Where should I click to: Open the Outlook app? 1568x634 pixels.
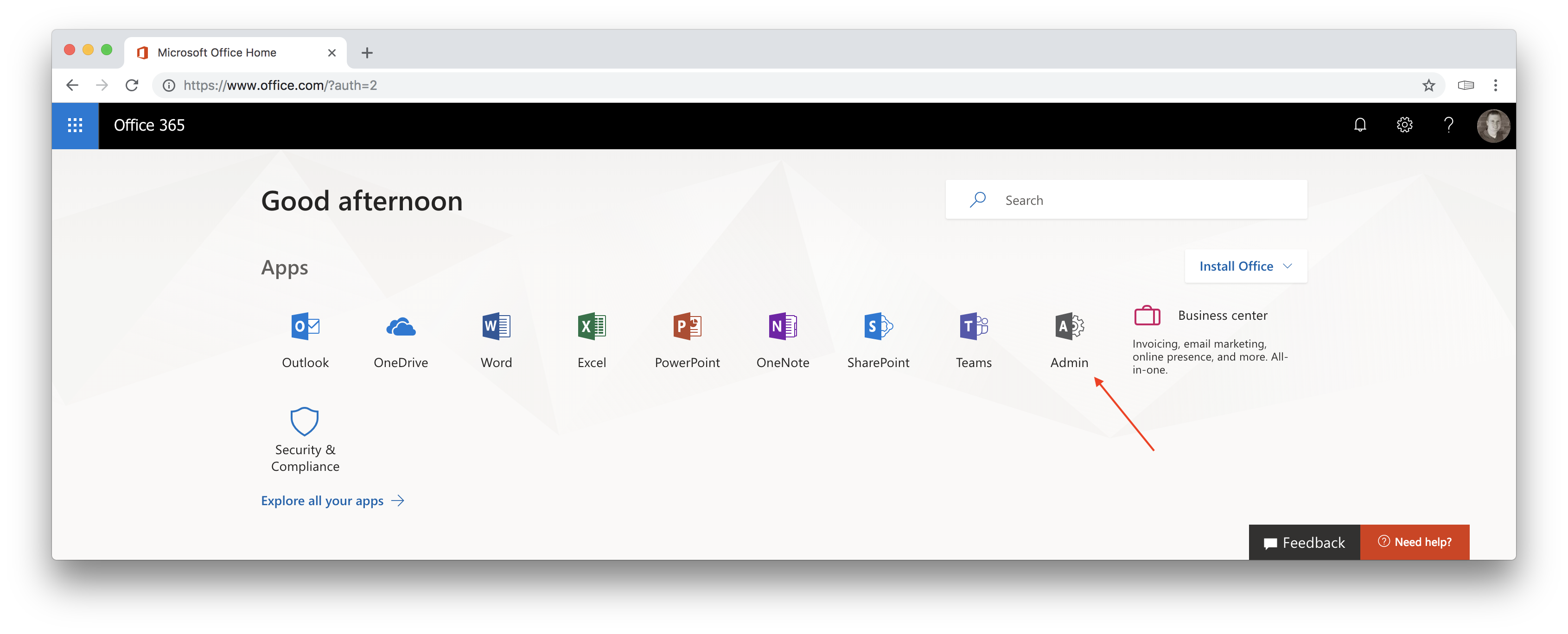(305, 340)
